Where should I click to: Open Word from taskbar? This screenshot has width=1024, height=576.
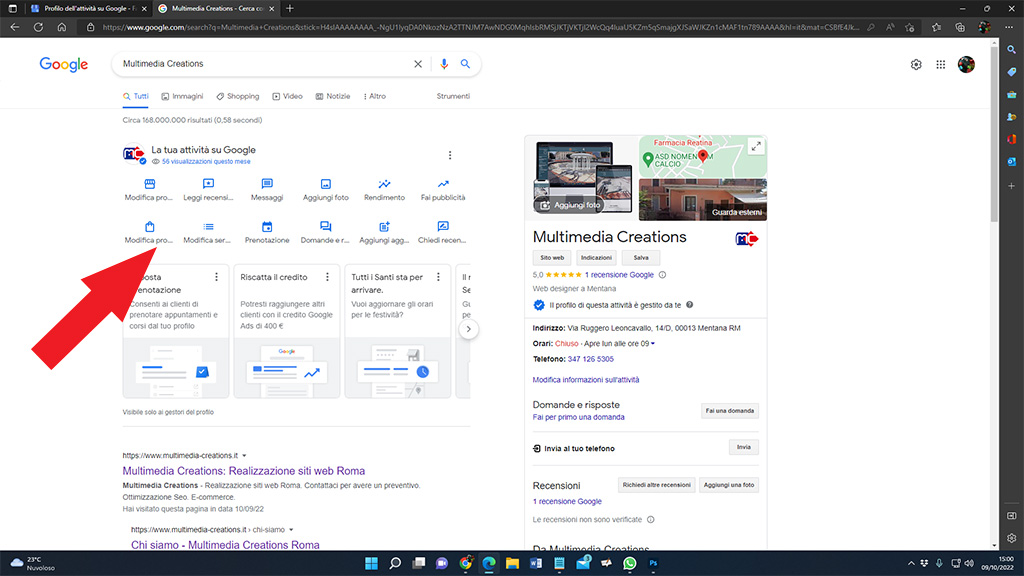click(x=536, y=563)
